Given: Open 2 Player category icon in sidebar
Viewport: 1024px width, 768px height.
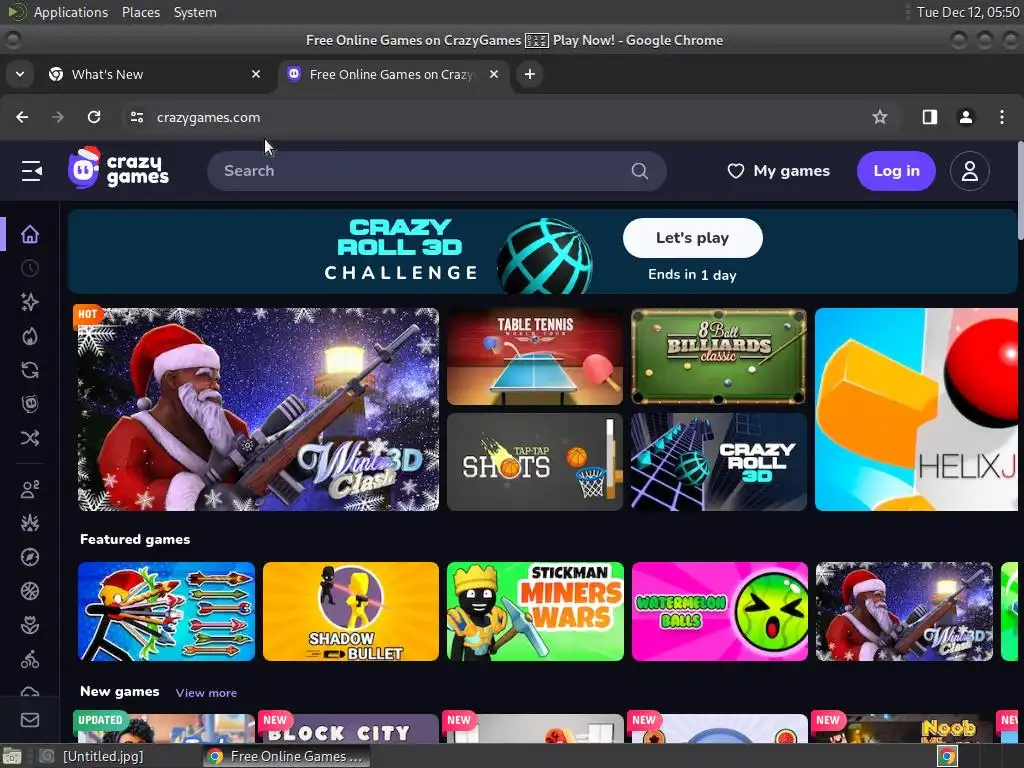Looking at the screenshot, I should (29, 490).
